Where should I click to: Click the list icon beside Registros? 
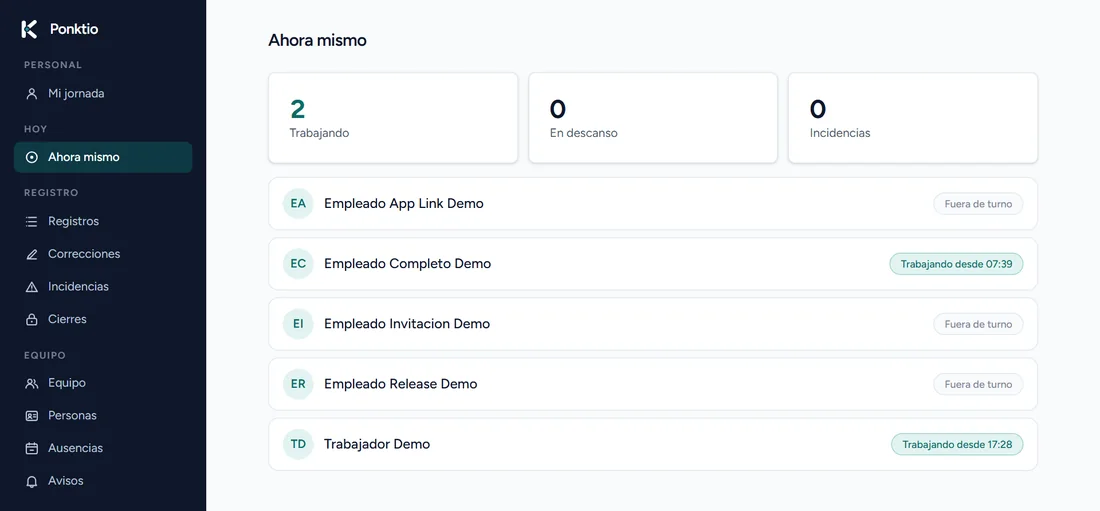32,222
